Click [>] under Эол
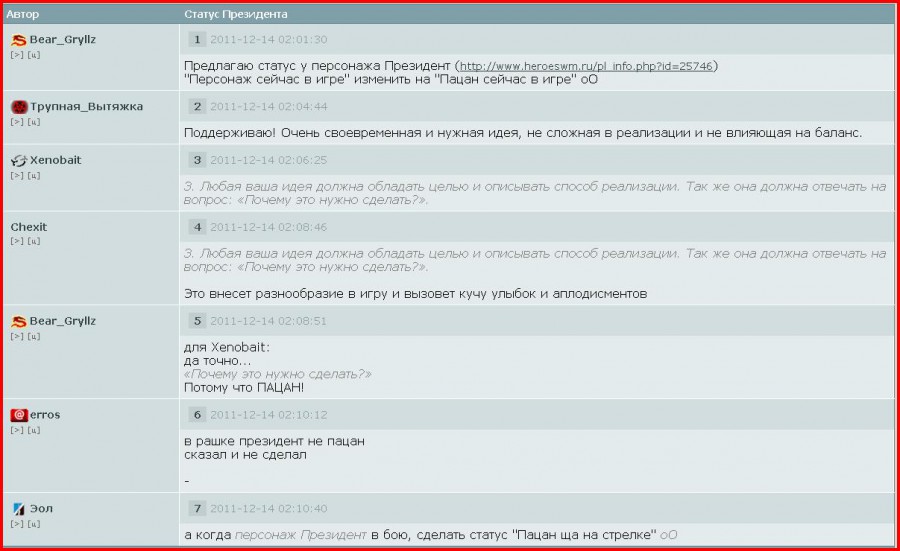Viewport: 900px width, 551px height. pos(17,523)
